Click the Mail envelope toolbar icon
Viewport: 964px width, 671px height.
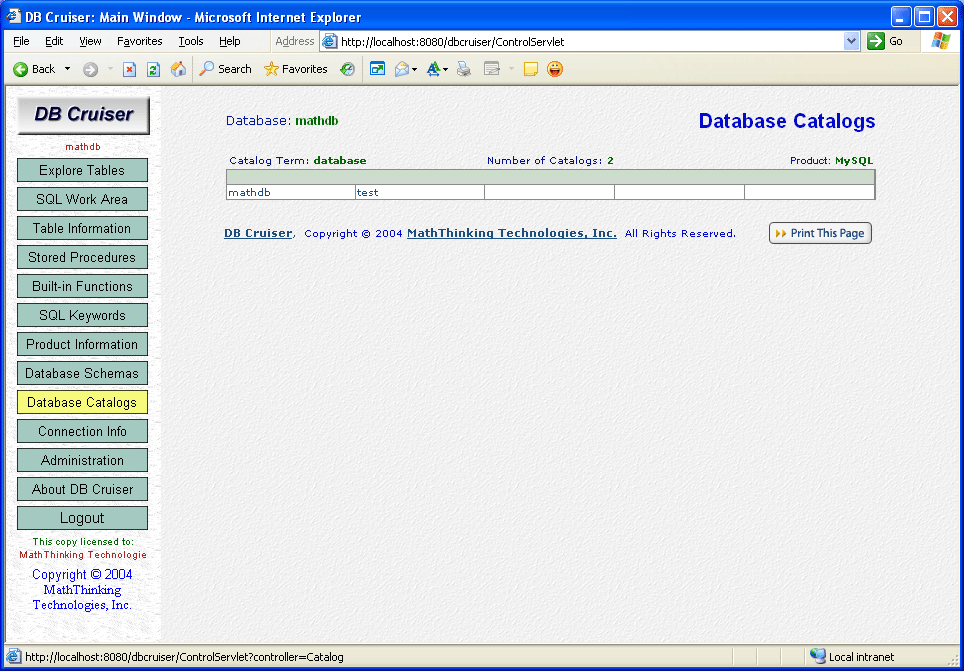point(402,69)
